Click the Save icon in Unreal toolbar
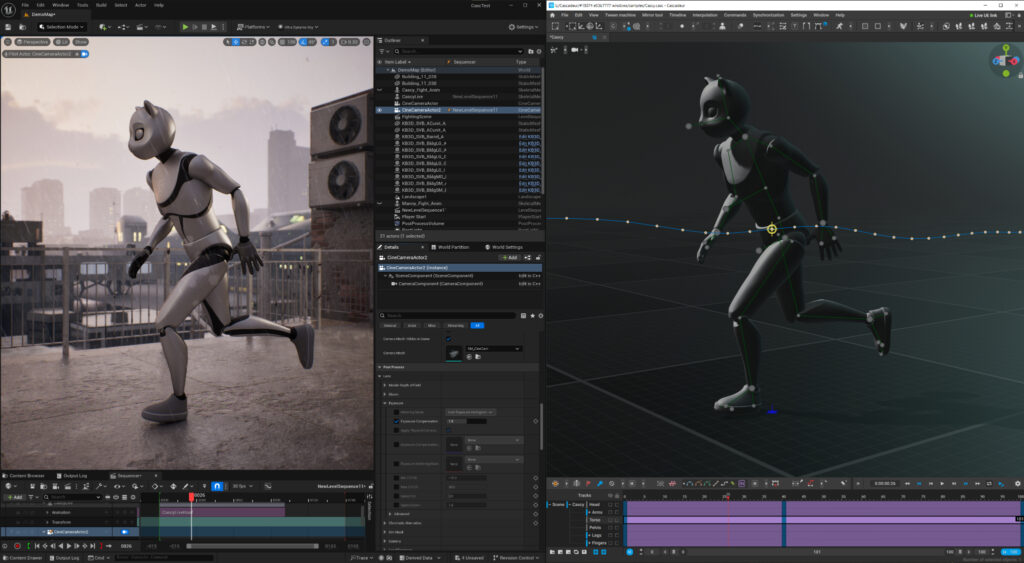Image resolution: width=1024 pixels, height=563 pixels. (x=9, y=27)
